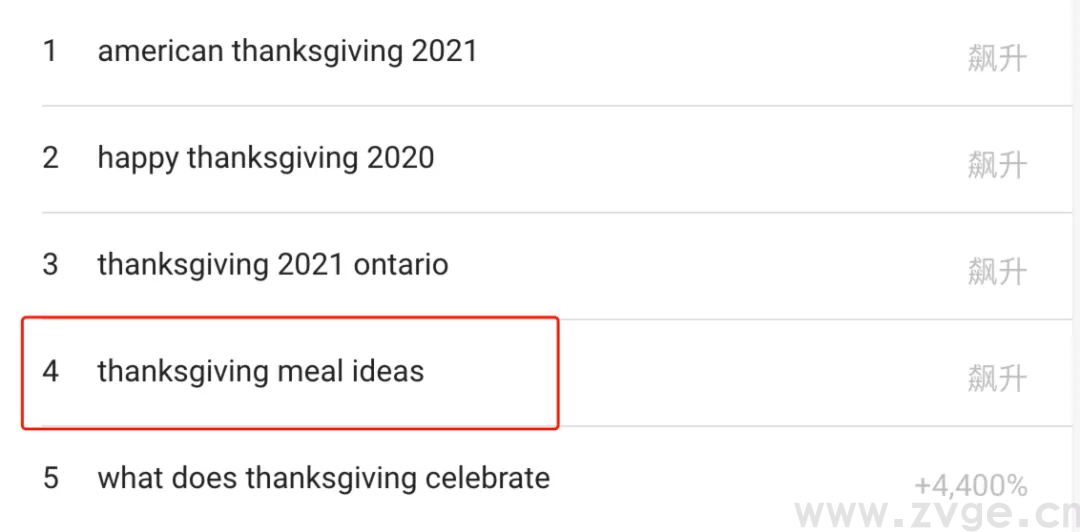This screenshot has height=532, width=1080.
Task: Select rank number 5 in the list
Action: pyautogui.click(x=50, y=478)
